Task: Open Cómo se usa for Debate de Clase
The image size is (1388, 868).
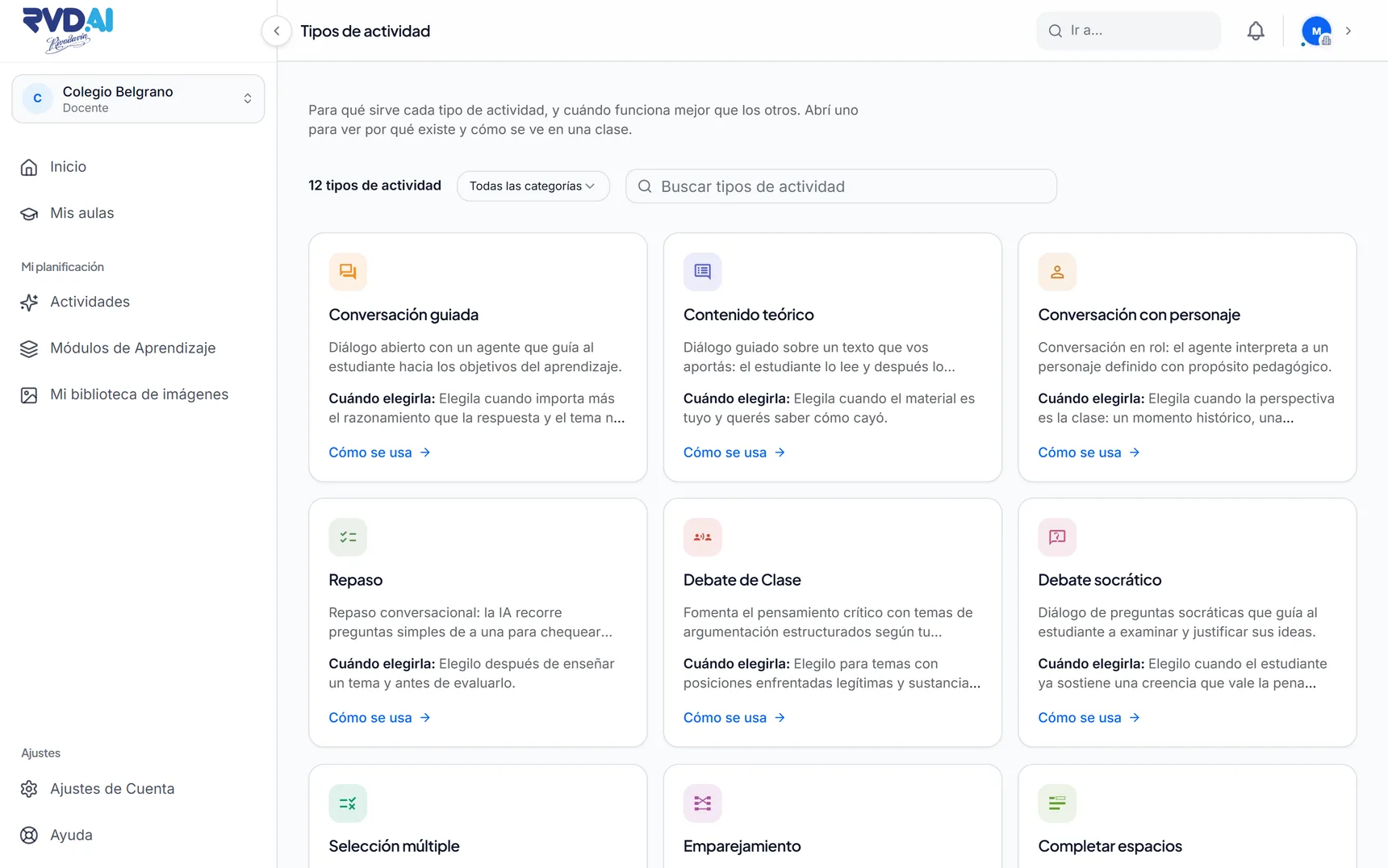Action: [x=734, y=718]
